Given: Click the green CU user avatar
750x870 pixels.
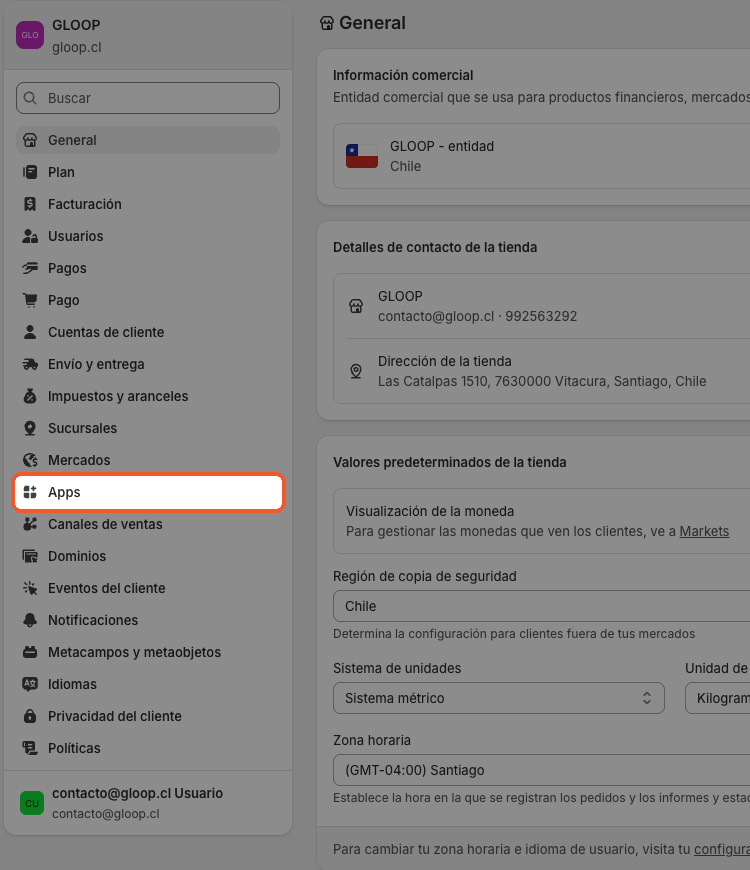Looking at the screenshot, I should click(32, 803).
